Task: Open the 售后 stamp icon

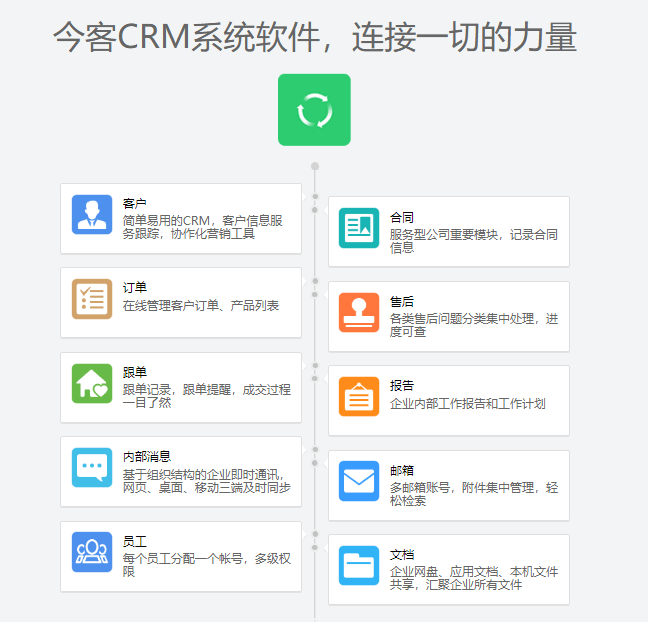Action: click(359, 312)
